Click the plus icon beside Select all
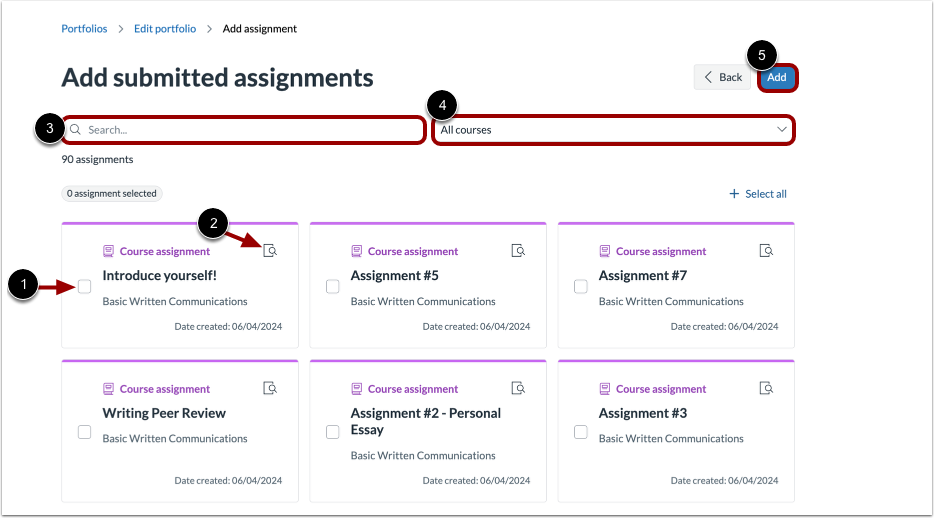 pos(734,194)
